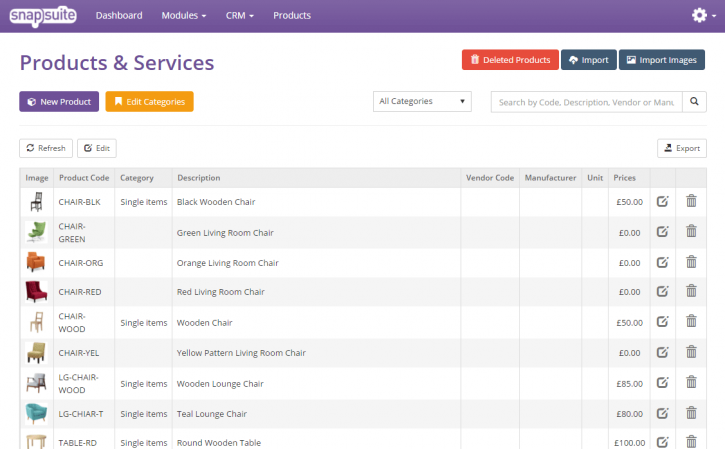This screenshot has height=449, width=725.
Task: Edit the LG-CHAIR-WOOD product row
Action: (x=663, y=383)
